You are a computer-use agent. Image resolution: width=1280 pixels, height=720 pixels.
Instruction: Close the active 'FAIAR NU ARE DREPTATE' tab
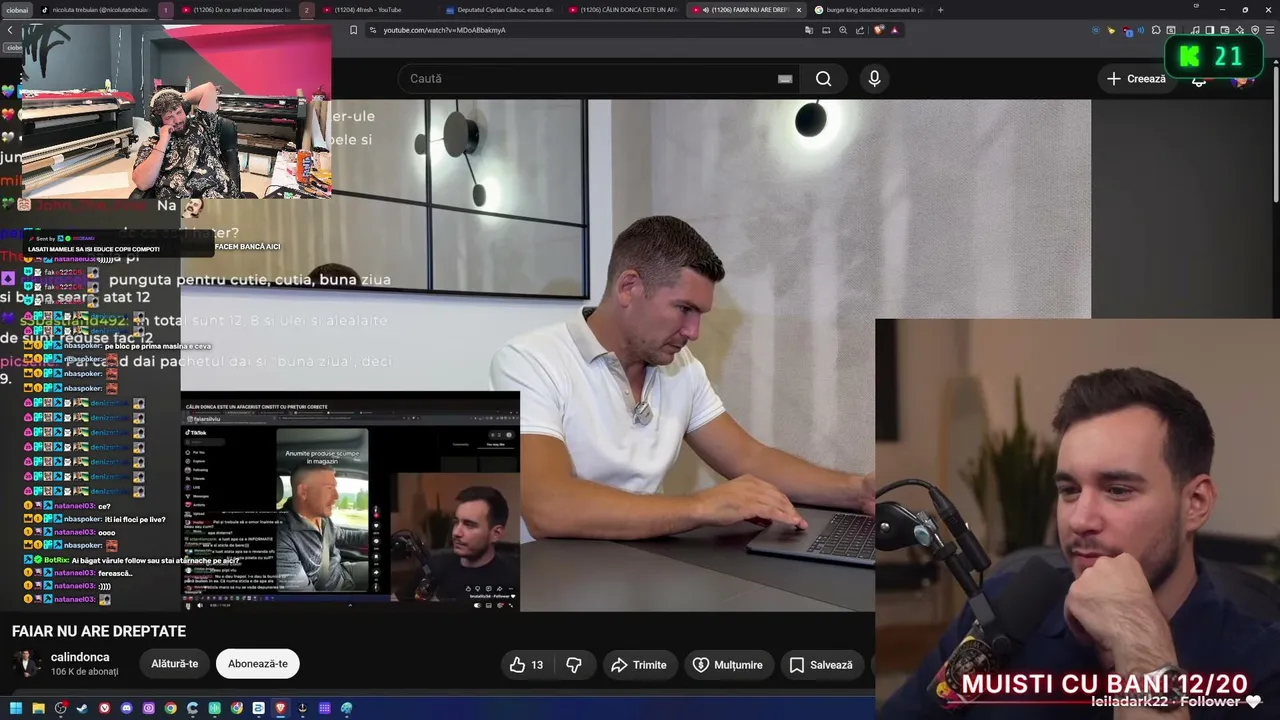[x=798, y=10]
